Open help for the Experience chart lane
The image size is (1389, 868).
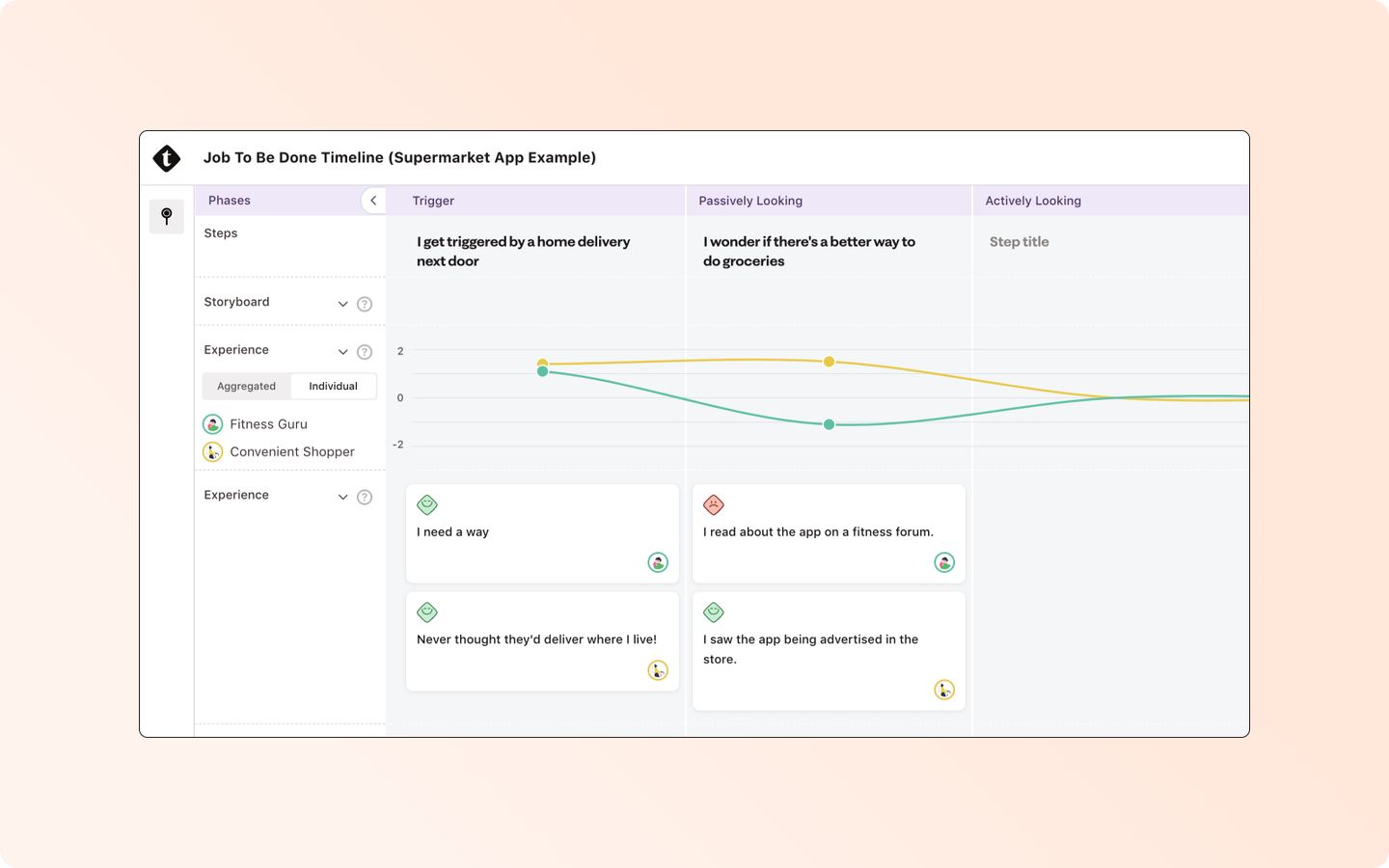(365, 352)
